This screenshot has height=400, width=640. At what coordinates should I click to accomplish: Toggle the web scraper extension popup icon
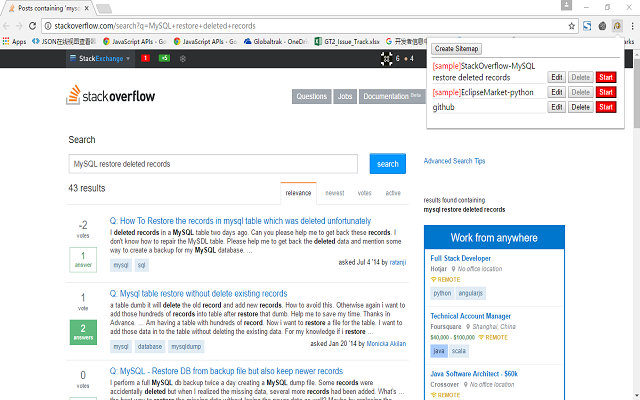(x=617, y=26)
